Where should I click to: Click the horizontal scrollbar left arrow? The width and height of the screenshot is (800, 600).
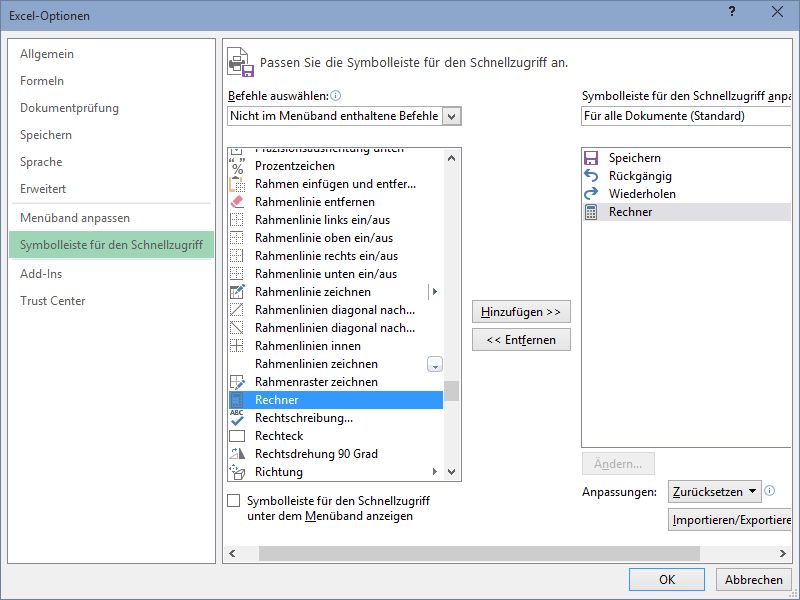pyautogui.click(x=233, y=554)
